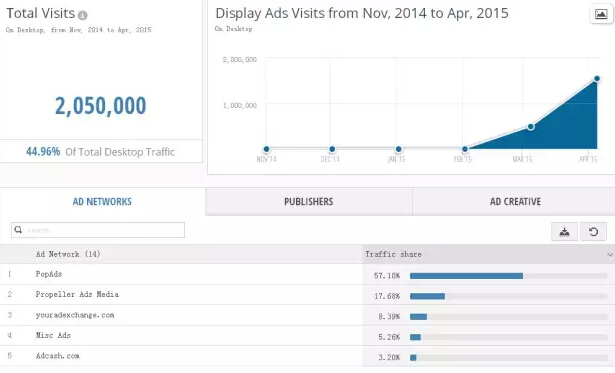The width and height of the screenshot is (615, 373).
Task: Click the search magnifier icon
Action: pyautogui.click(x=18, y=230)
